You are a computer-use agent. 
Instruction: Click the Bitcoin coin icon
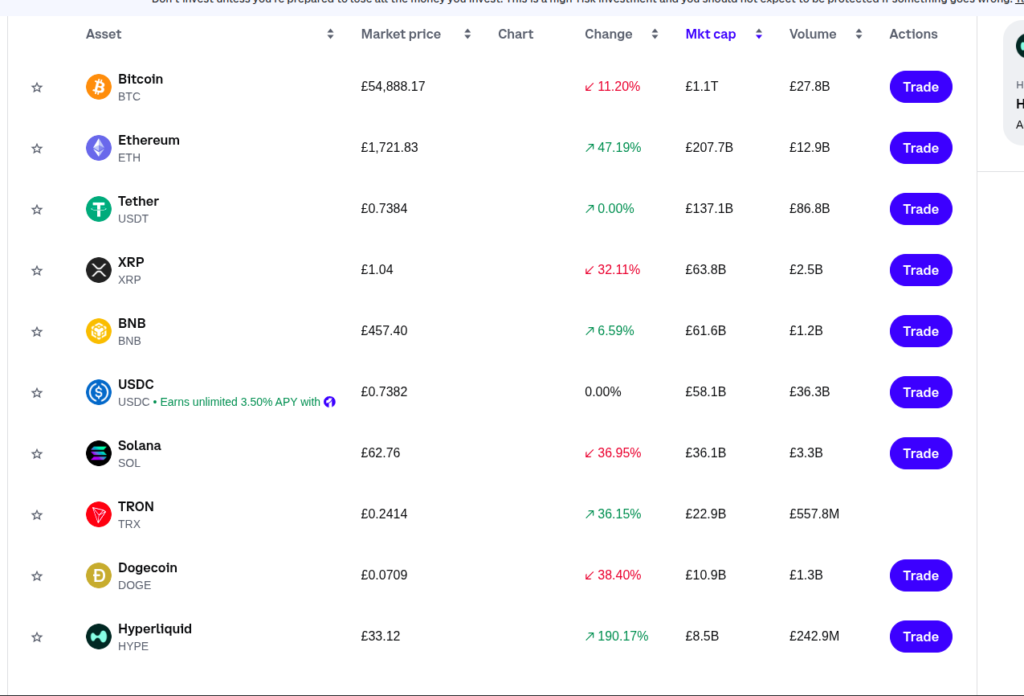[x=98, y=87]
